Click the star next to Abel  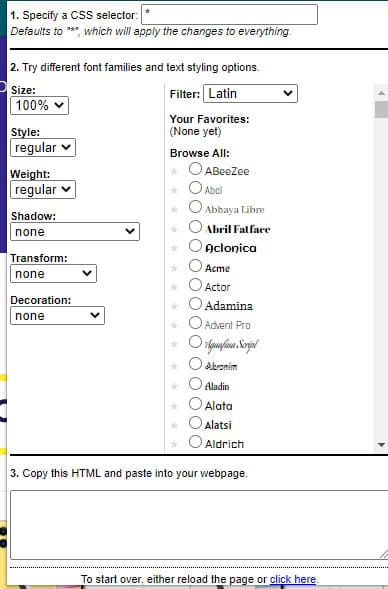[x=174, y=190]
